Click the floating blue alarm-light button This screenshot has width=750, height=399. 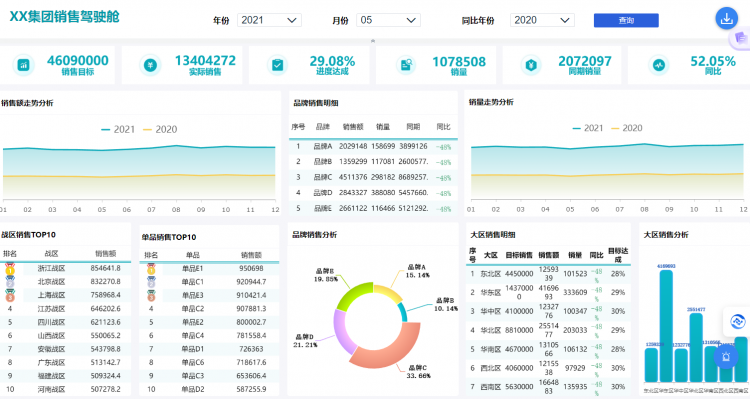pos(726,356)
